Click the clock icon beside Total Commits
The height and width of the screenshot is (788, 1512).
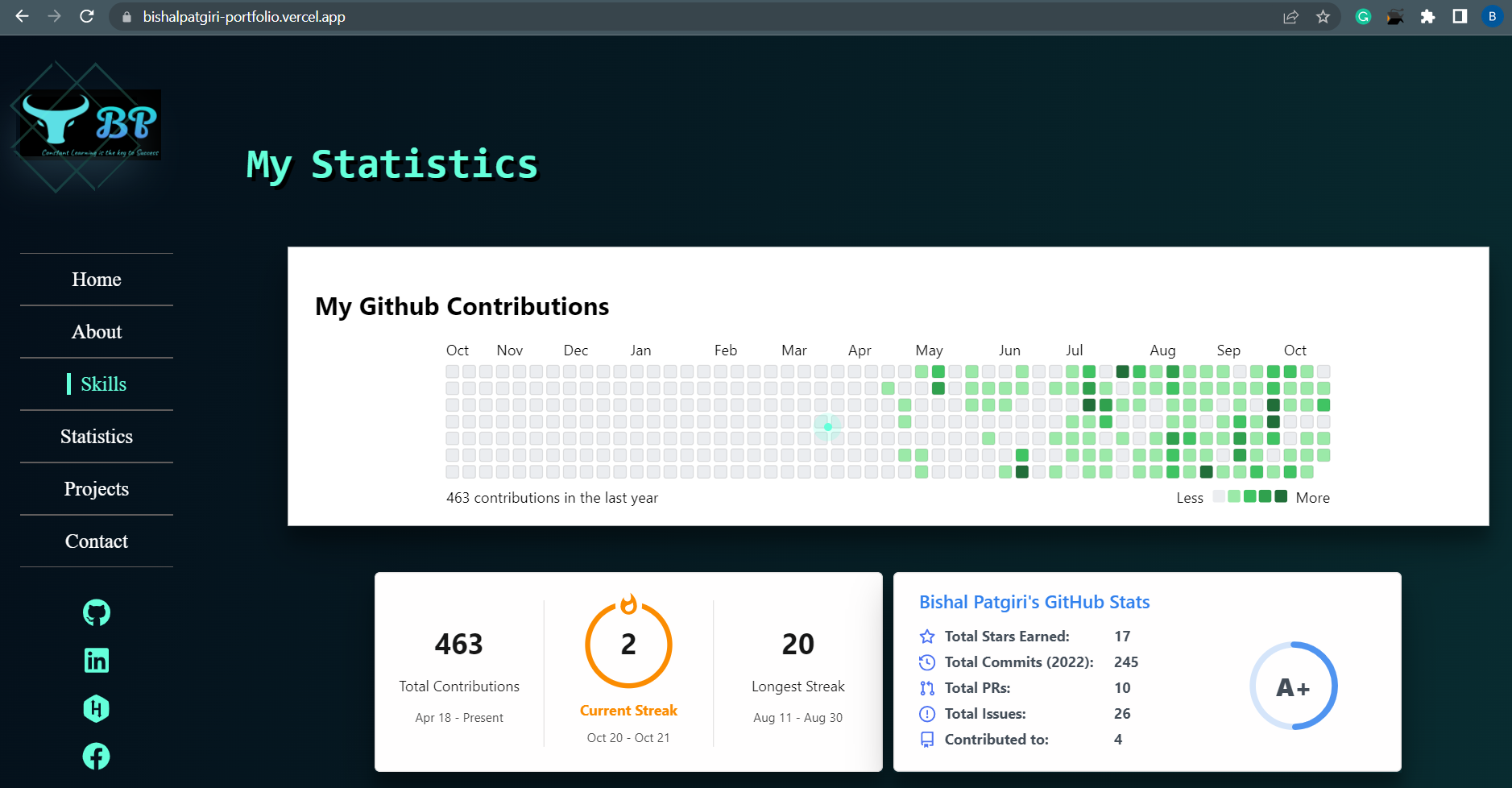click(926, 662)
